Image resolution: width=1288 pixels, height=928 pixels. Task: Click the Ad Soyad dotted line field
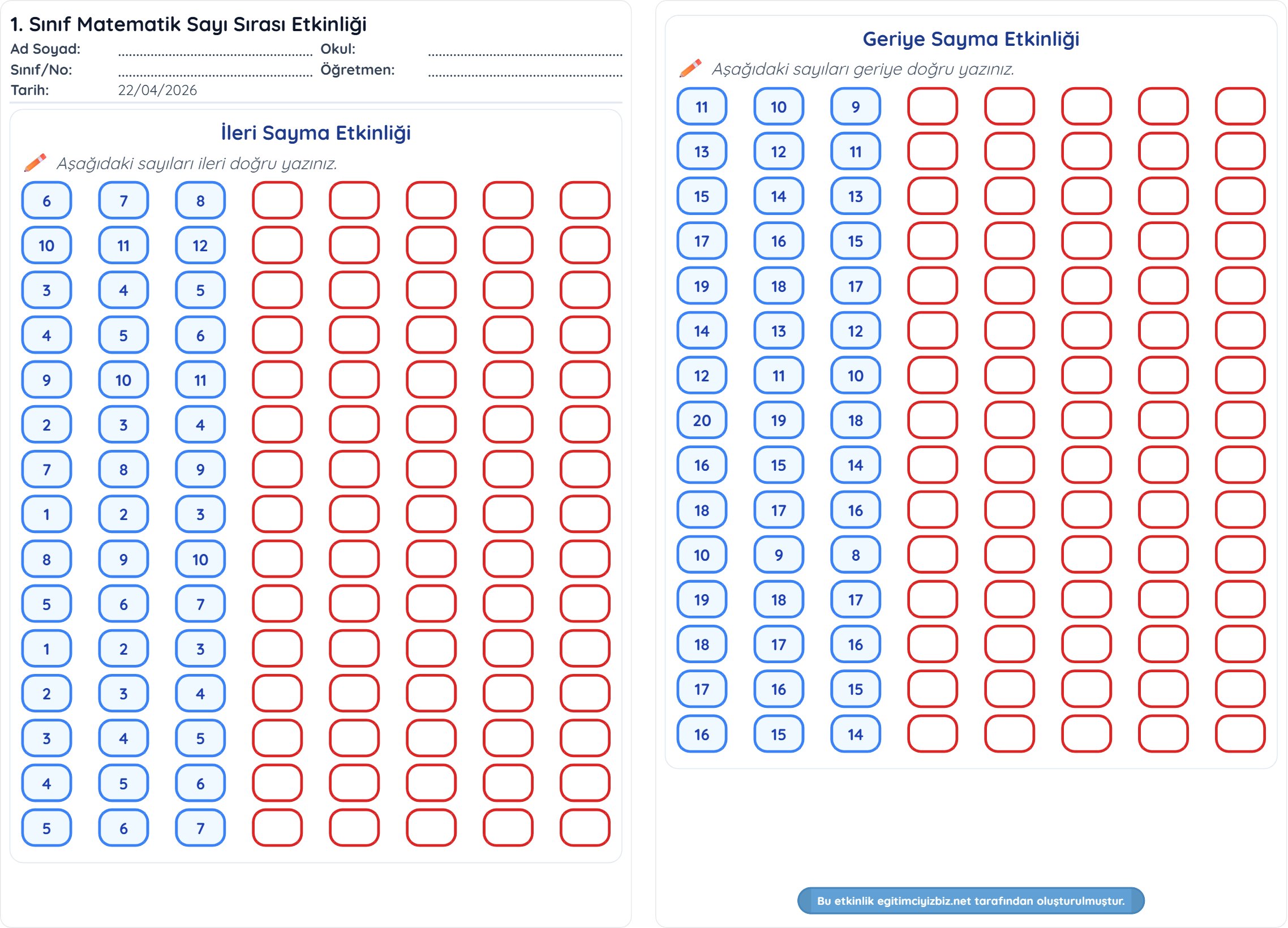pyautogui.click(x=215, y=51)
